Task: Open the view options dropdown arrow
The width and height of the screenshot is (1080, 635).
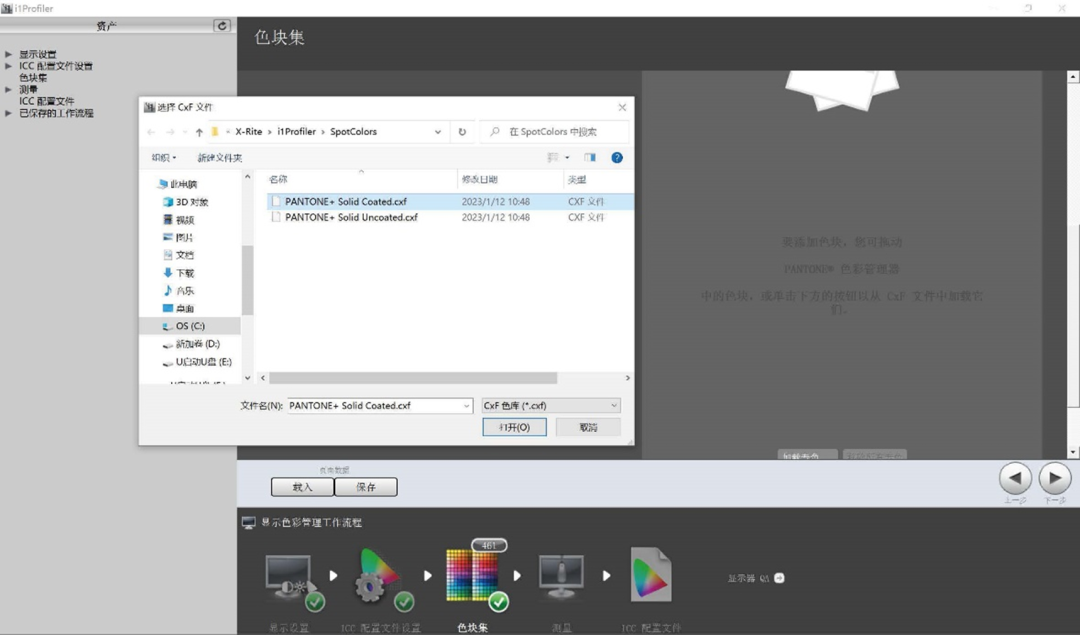Action: pos(568,158)
